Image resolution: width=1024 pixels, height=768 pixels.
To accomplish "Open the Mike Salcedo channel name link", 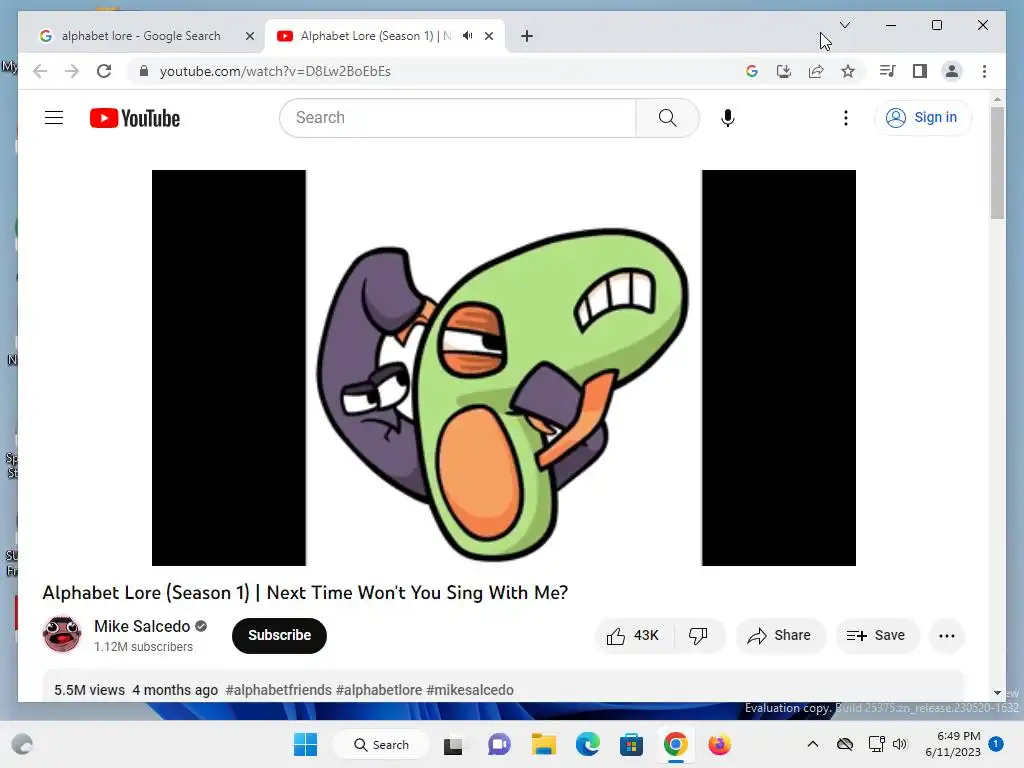I will [x=142, y=626].
